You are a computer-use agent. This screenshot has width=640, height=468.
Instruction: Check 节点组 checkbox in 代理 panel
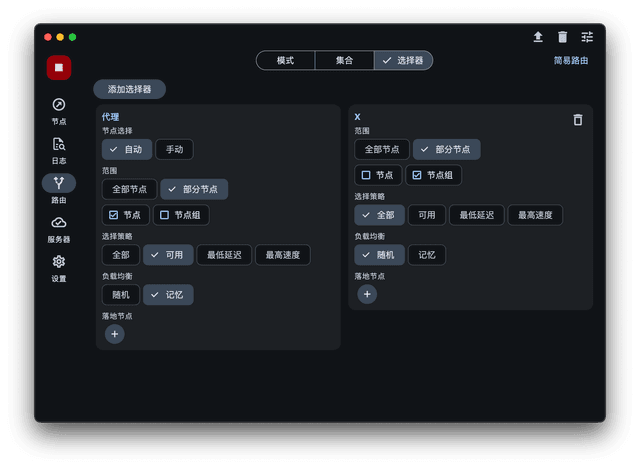point(181,215)
